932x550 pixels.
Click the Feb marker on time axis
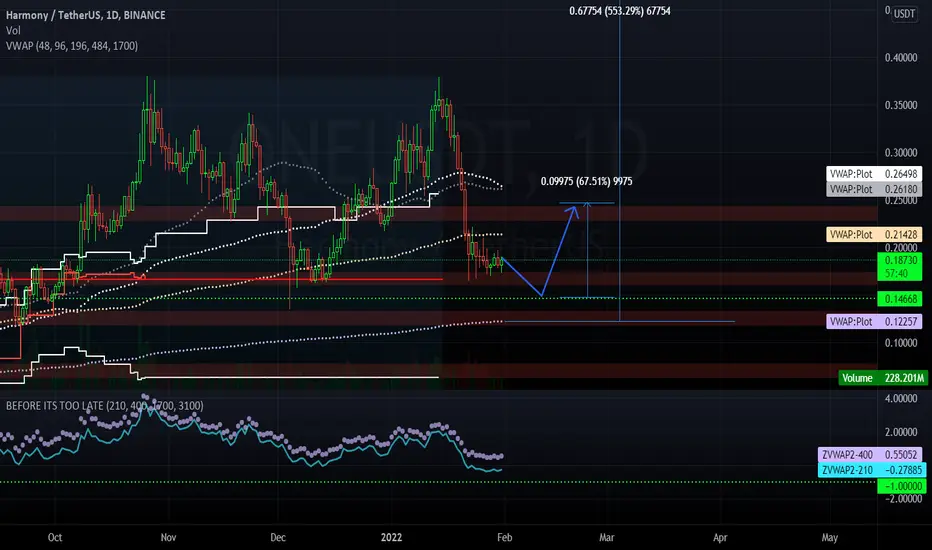point(504,537)
